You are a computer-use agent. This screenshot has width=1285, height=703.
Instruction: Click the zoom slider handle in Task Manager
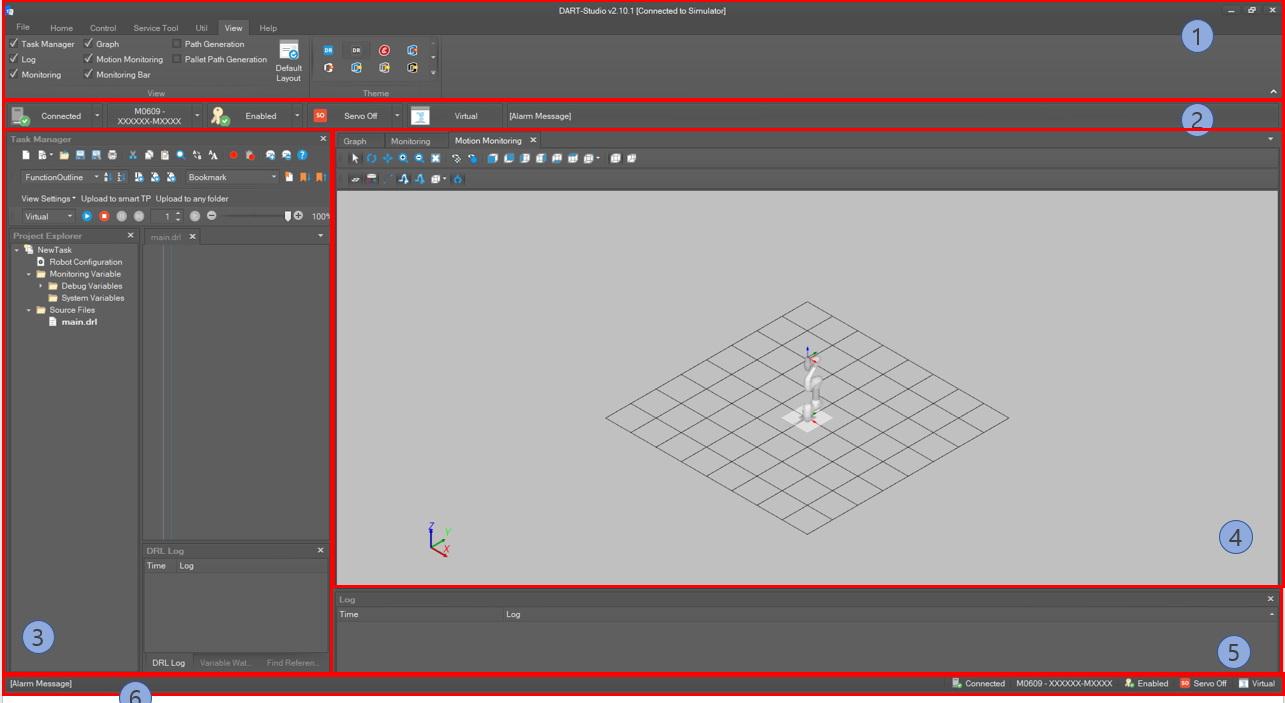tap(288, 216)
